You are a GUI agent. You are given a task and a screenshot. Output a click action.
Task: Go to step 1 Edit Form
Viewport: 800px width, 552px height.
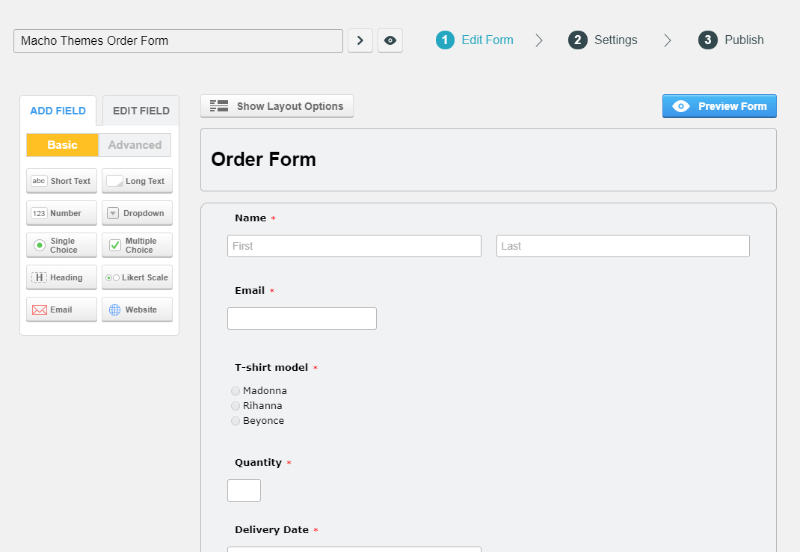474,40
